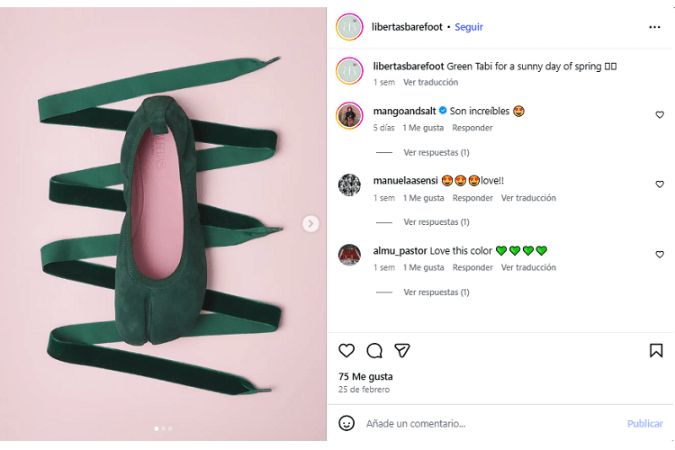
Task: Like almu_pastor's comment heart
Action: 659,255
